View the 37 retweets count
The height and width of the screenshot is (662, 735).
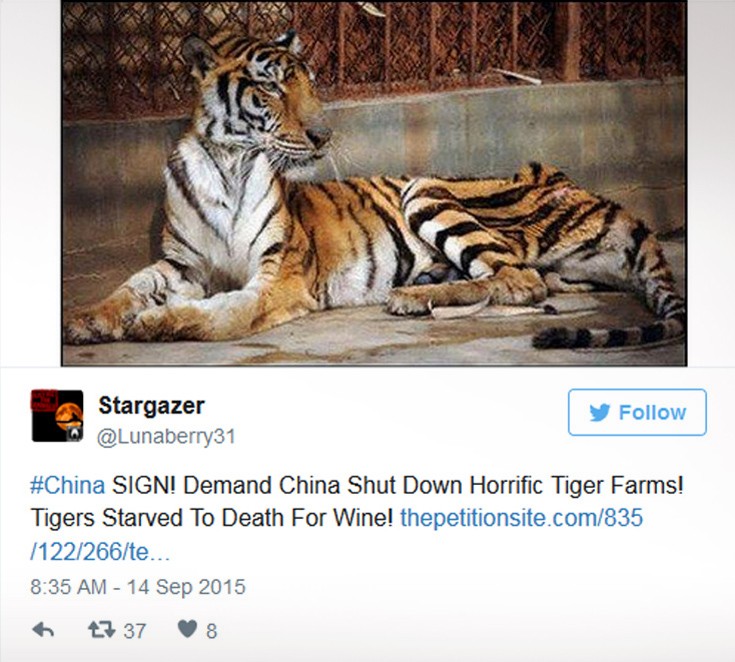click(x=135, y=631)
